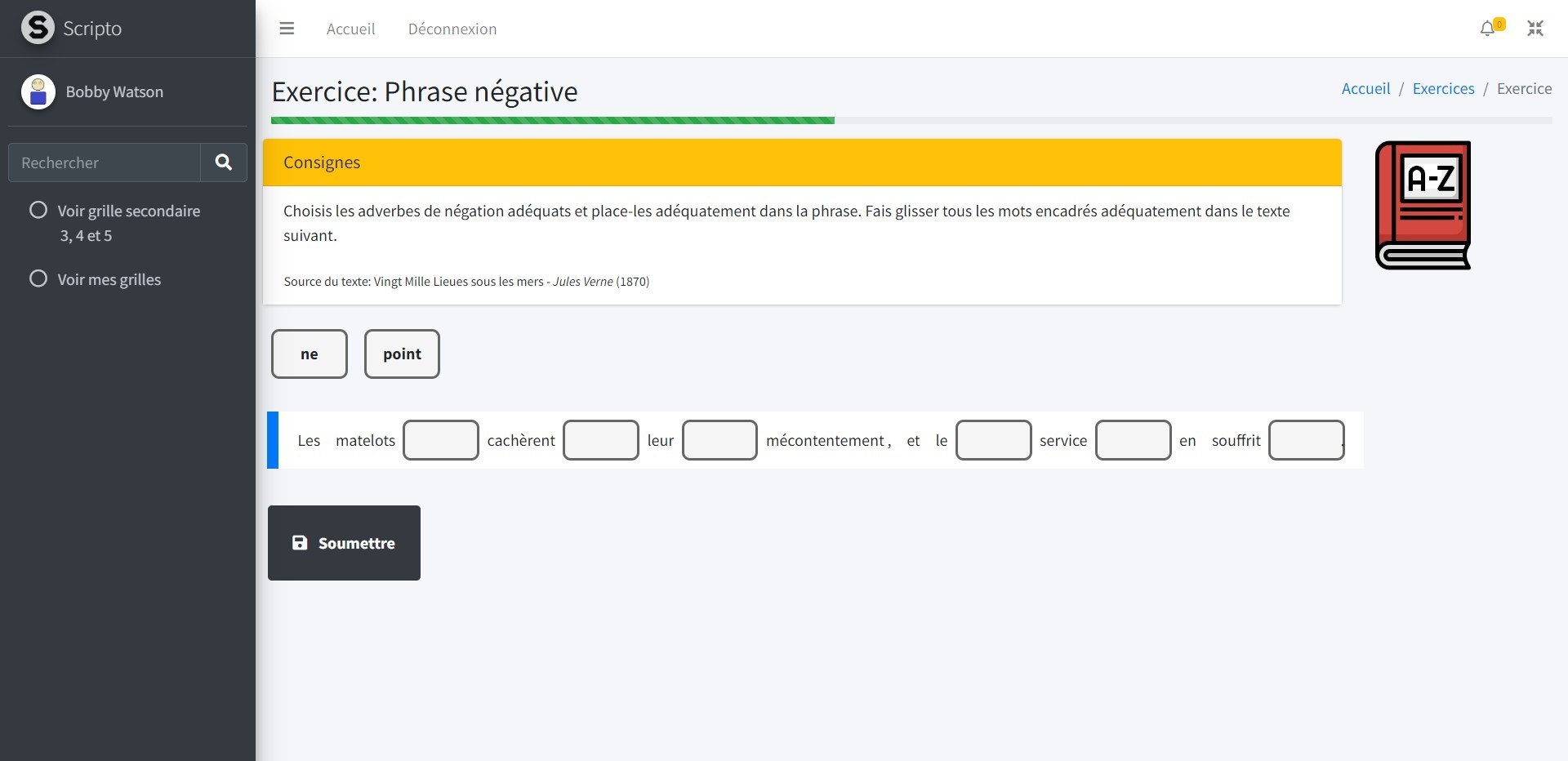Click the "ne" word tile
Image resolution: width=1568 pixels, height=761 pixels.
(x=310, y=354)
